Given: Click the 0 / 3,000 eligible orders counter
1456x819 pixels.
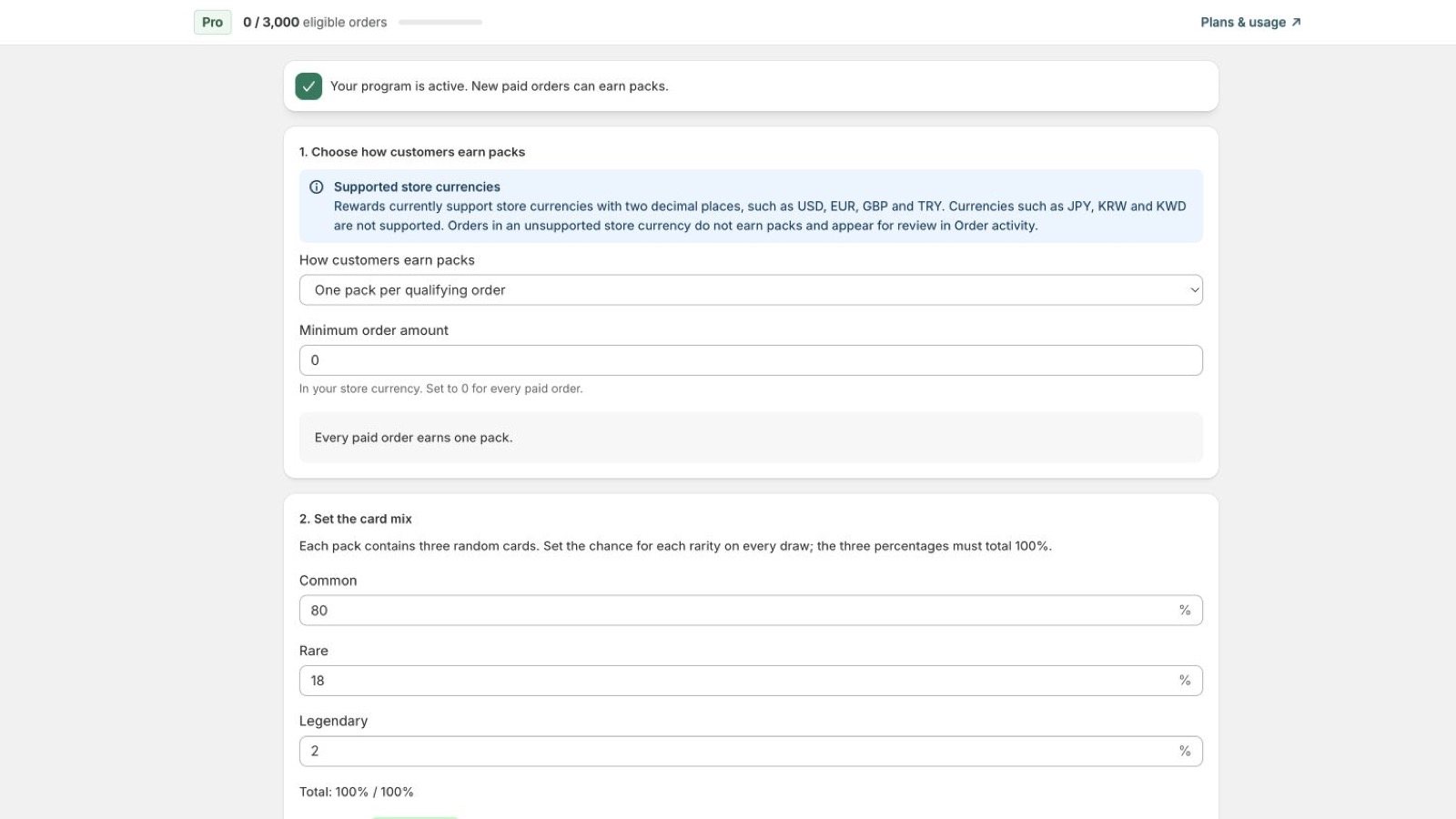Looking at the screenshot, I should (315, 23).
